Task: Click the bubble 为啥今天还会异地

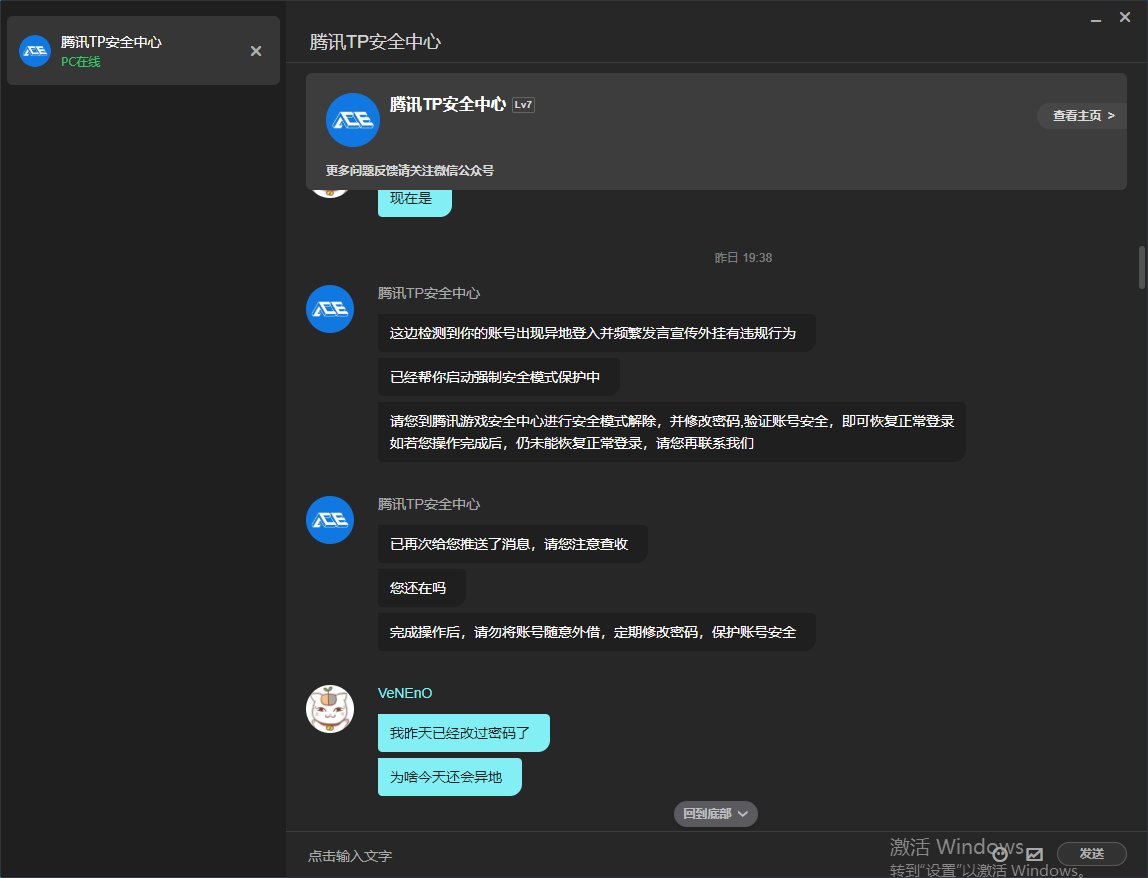Action: [450, 777]
